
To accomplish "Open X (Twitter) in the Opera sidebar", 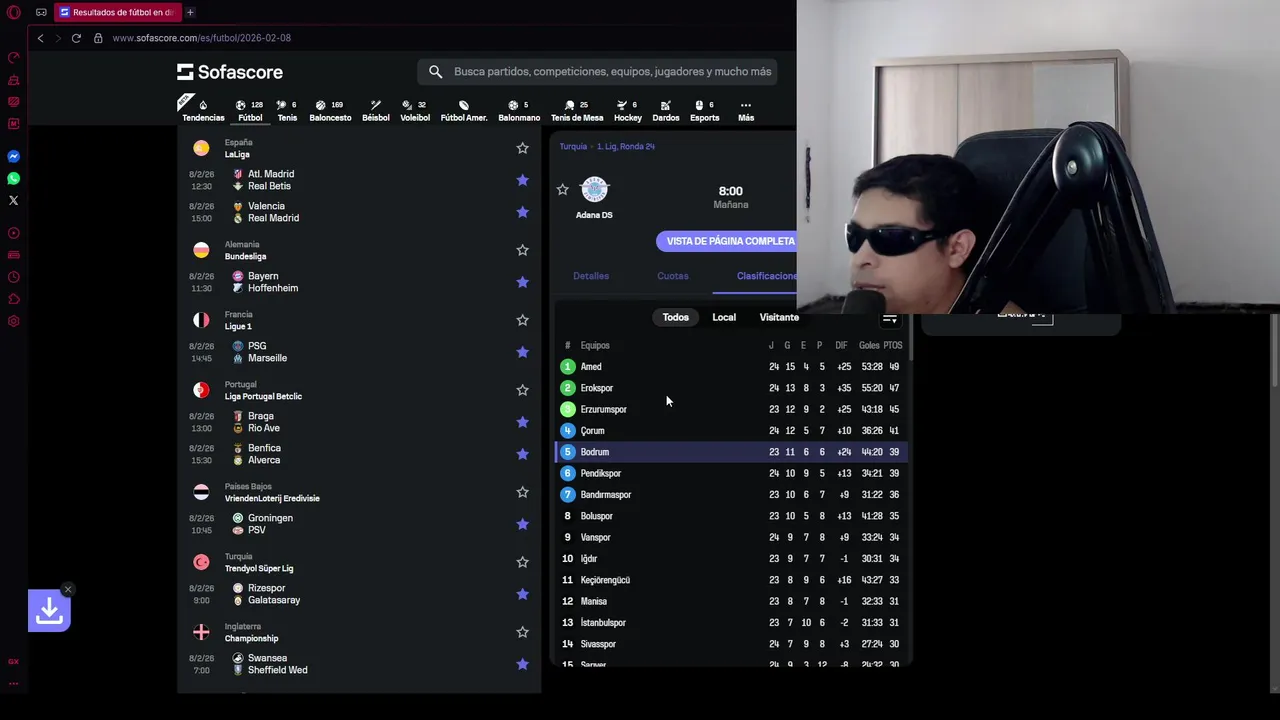I will pyautogui.click(x=14, y=201).
